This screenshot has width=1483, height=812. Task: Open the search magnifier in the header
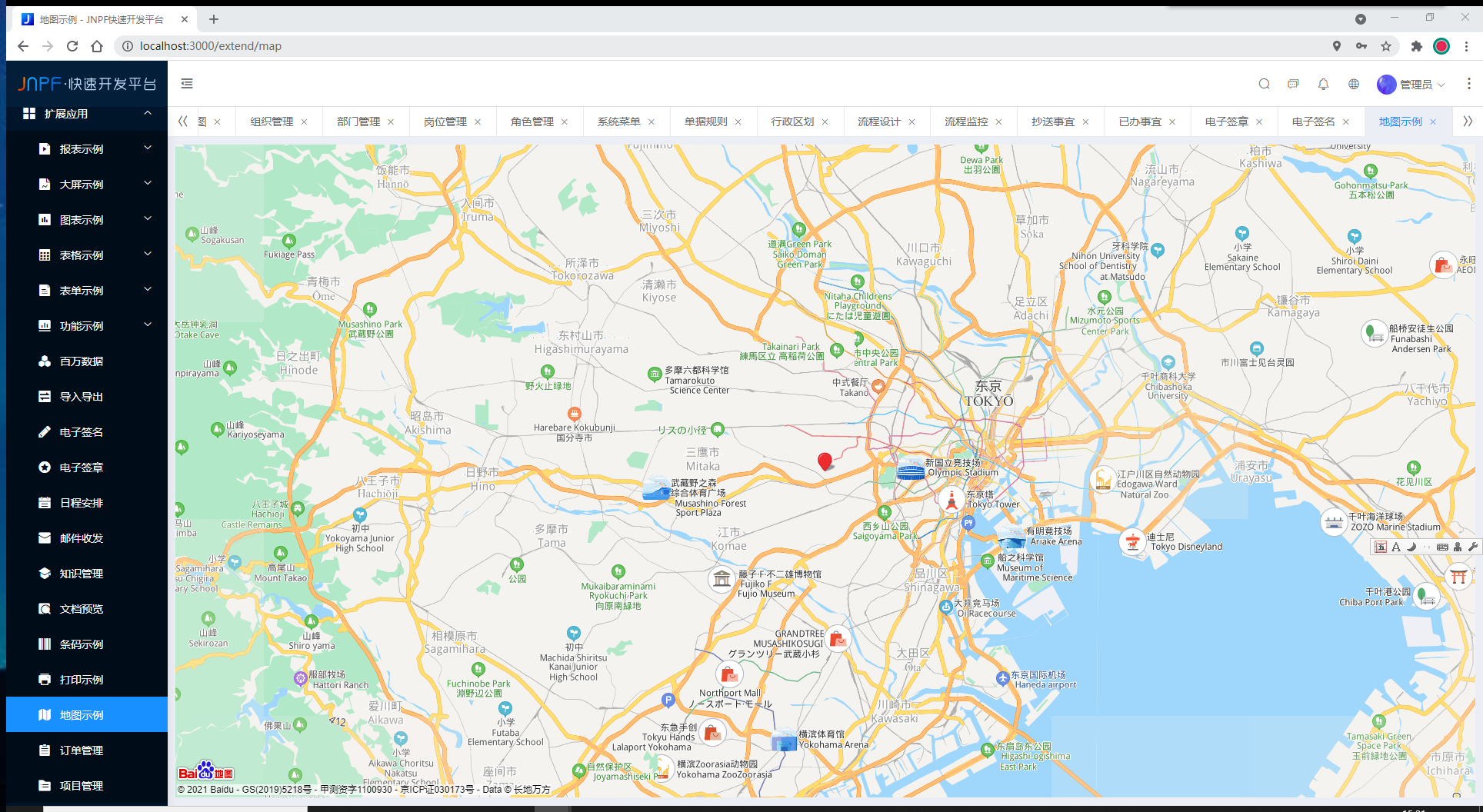[x=1264, y=84]
